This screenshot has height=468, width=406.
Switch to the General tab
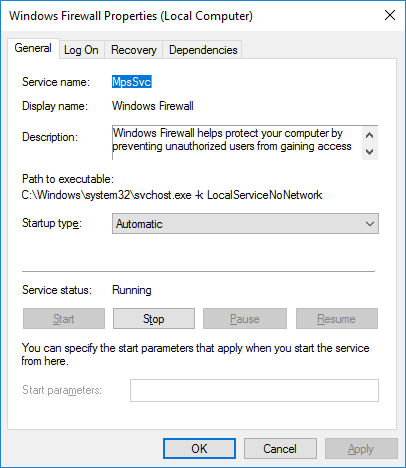pyautogui.click(x=33, y=48)
